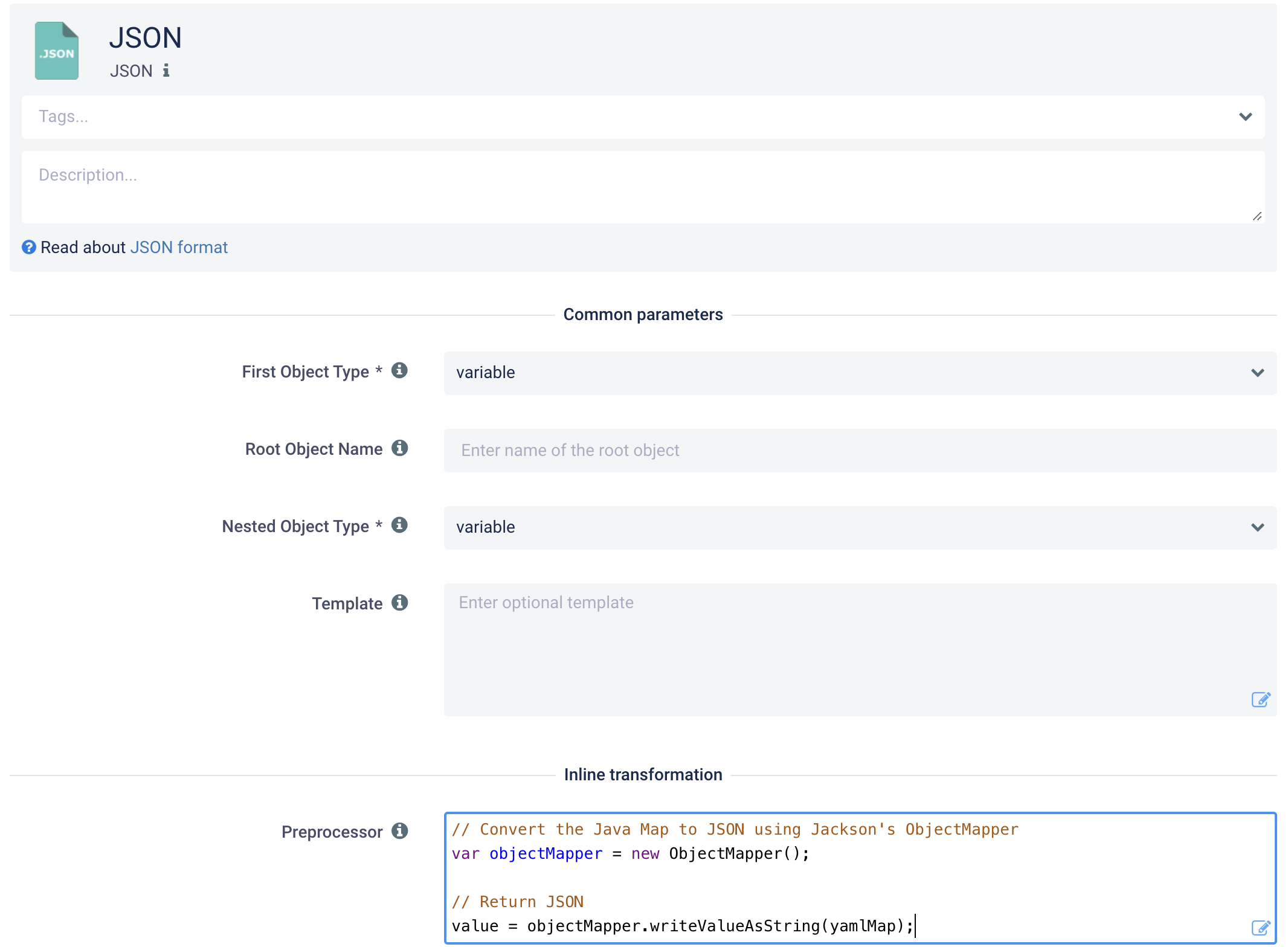Open the Preprocessor expand editor icon
1288x947 pixels.
coord(1260,928)
